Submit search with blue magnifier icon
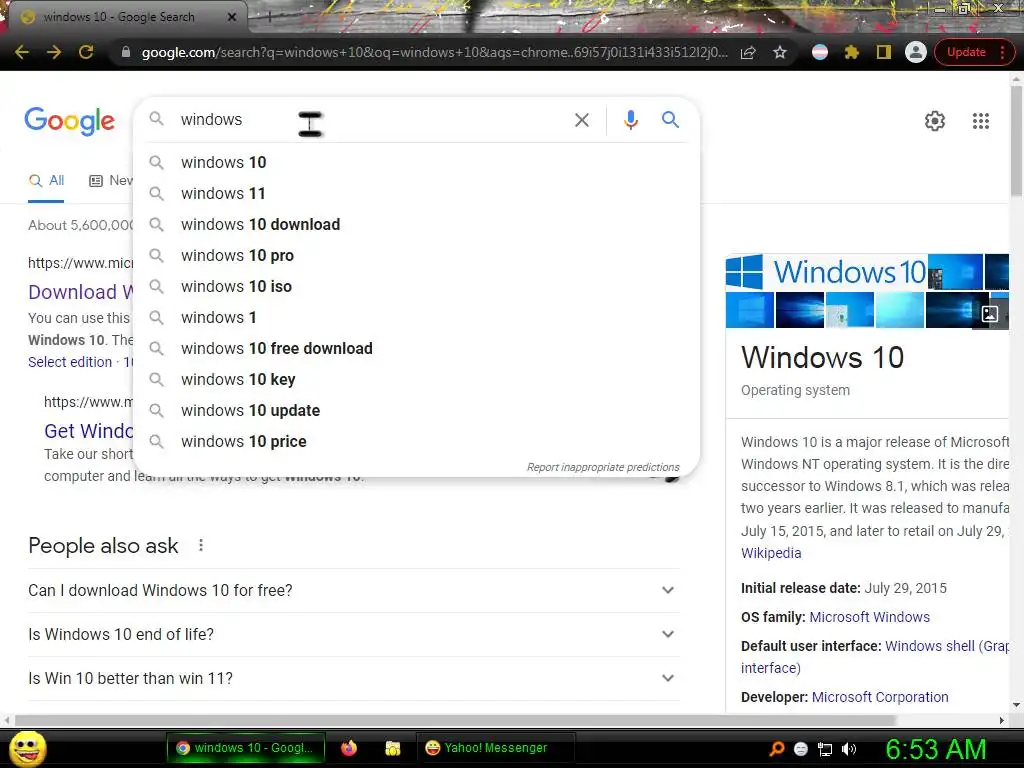 pyautogui.click(x=670, y=120)
